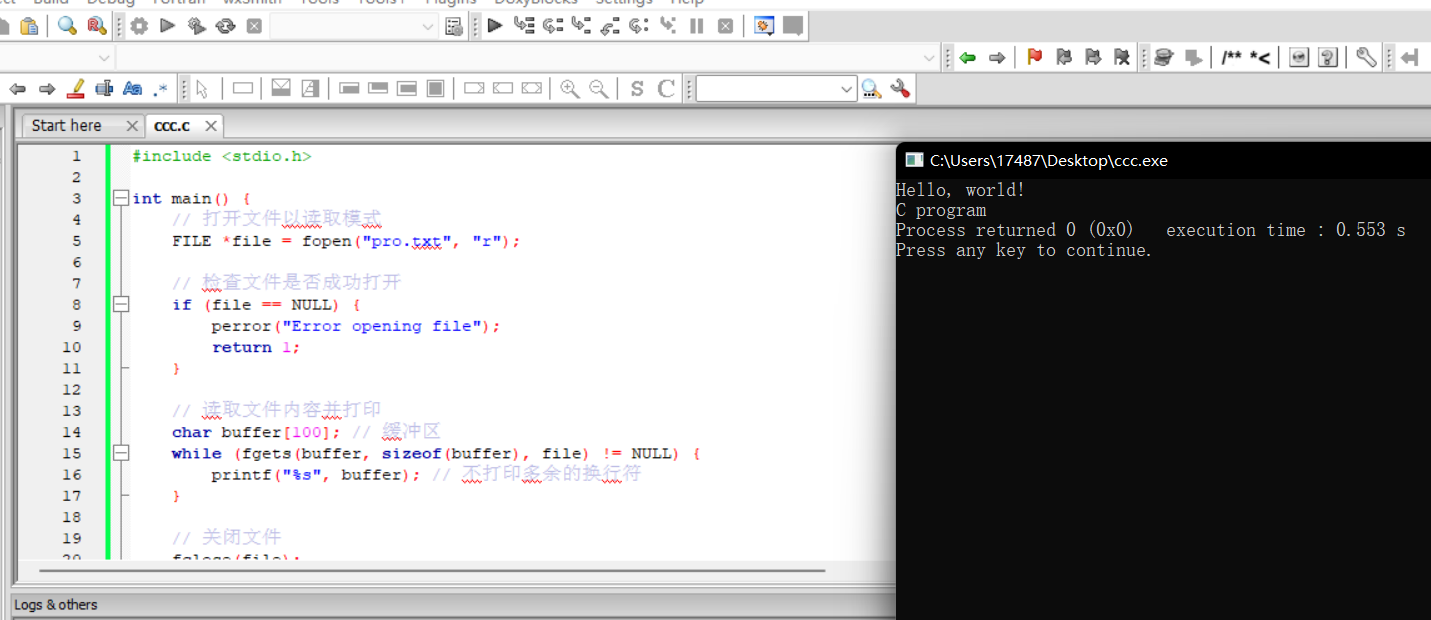
Task: Open the ThreadSearch text combo box
Action: [x=777, y=89]
